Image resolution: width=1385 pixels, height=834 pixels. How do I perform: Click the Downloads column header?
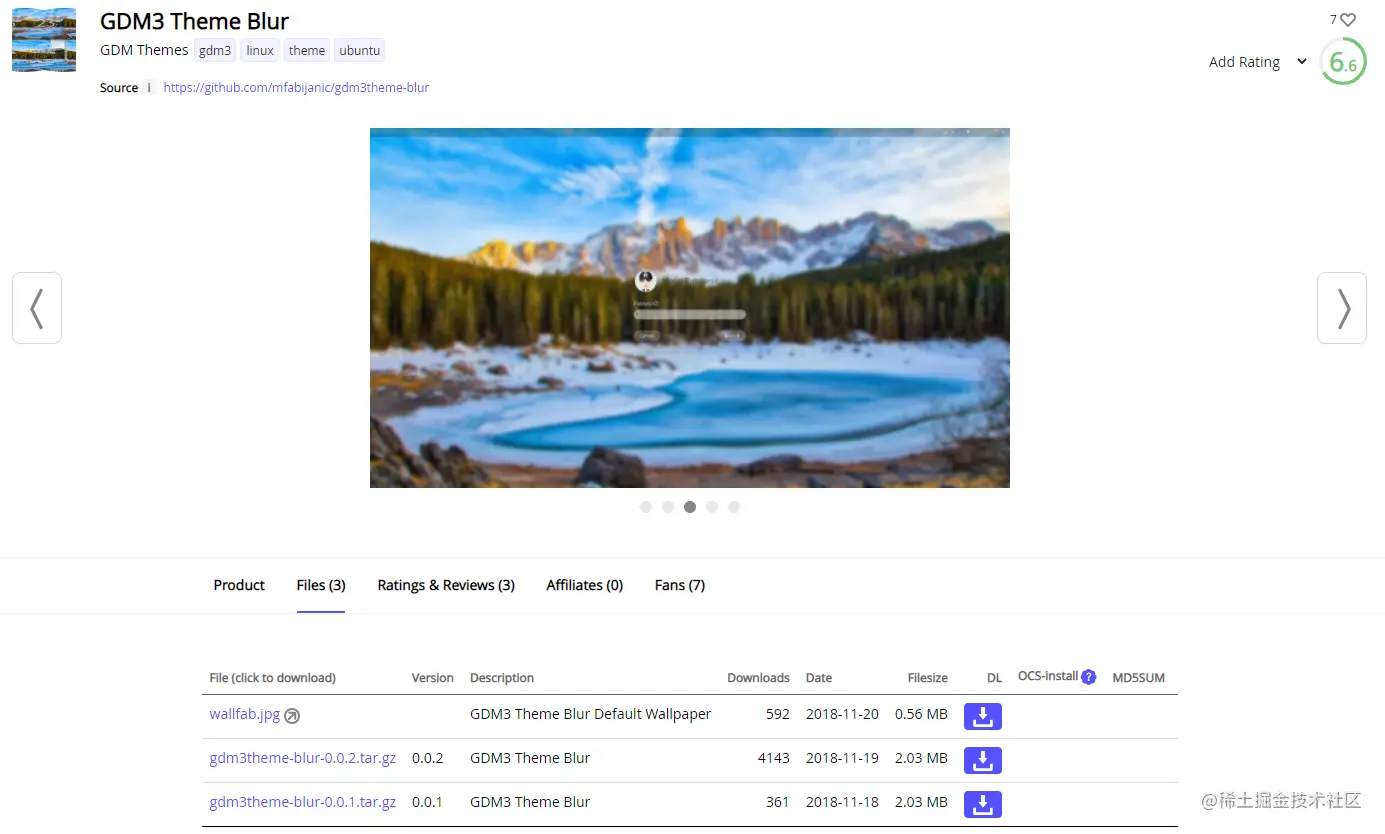(758, 678)
